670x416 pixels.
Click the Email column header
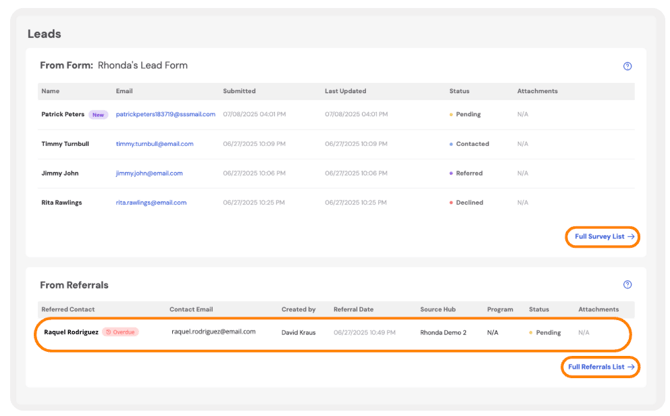124,91
